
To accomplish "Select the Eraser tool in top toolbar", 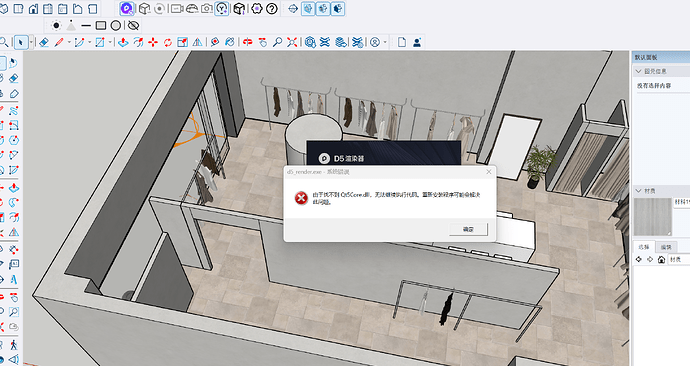I will pos(44,42).
